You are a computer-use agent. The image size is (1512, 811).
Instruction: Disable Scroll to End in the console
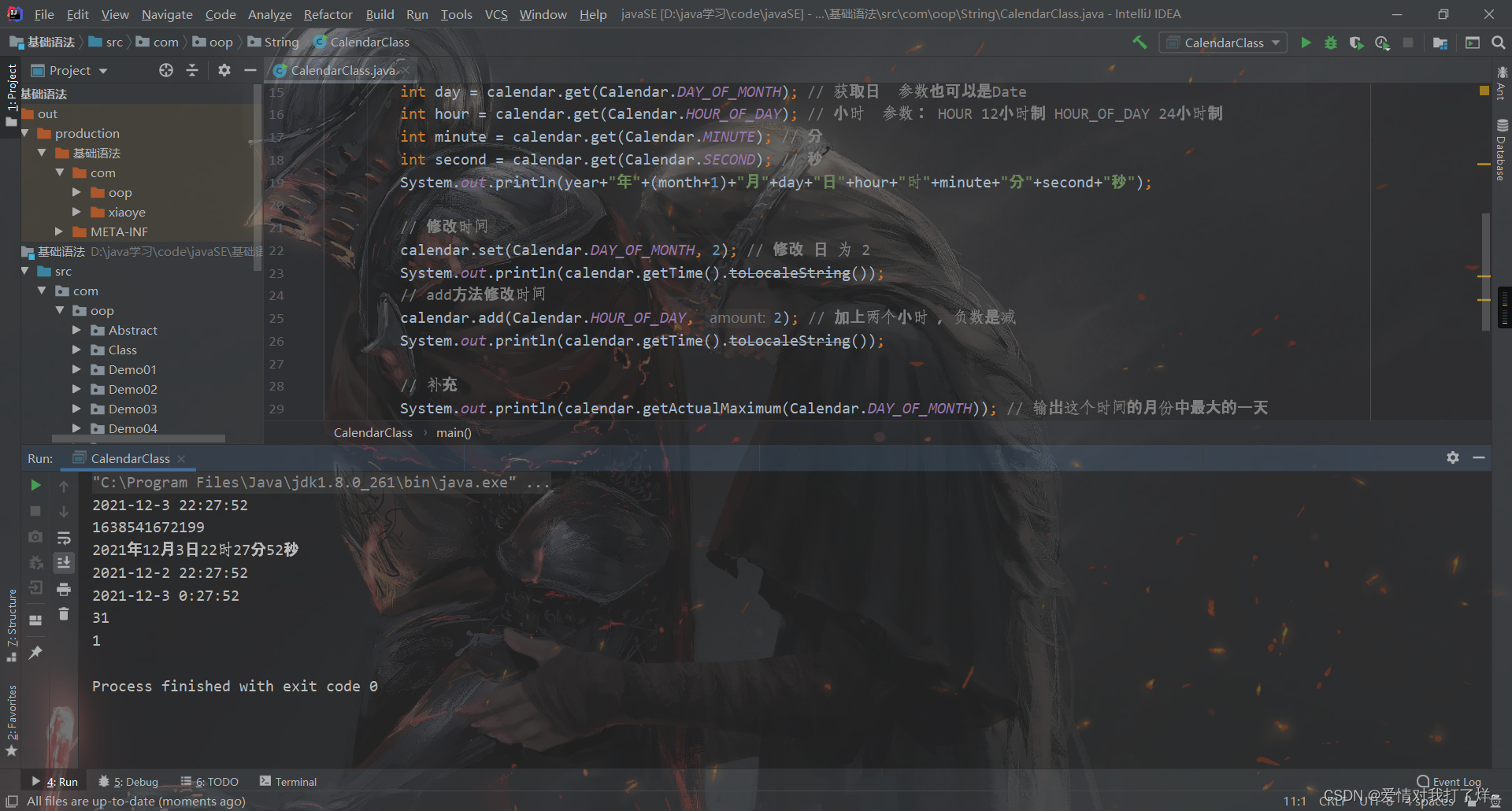tap(64, 562)
